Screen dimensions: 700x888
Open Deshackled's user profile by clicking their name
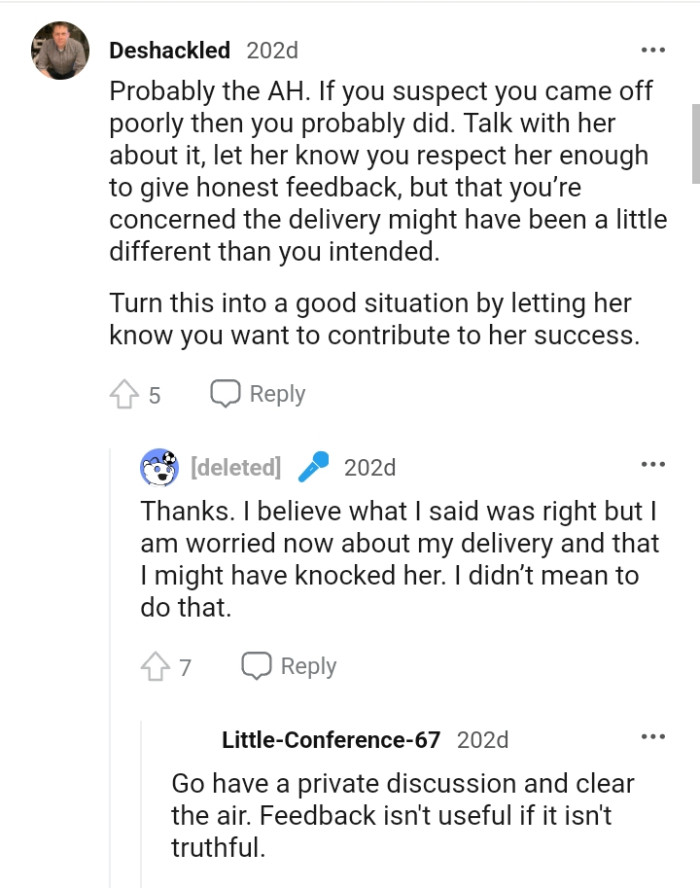click(169, 50)
